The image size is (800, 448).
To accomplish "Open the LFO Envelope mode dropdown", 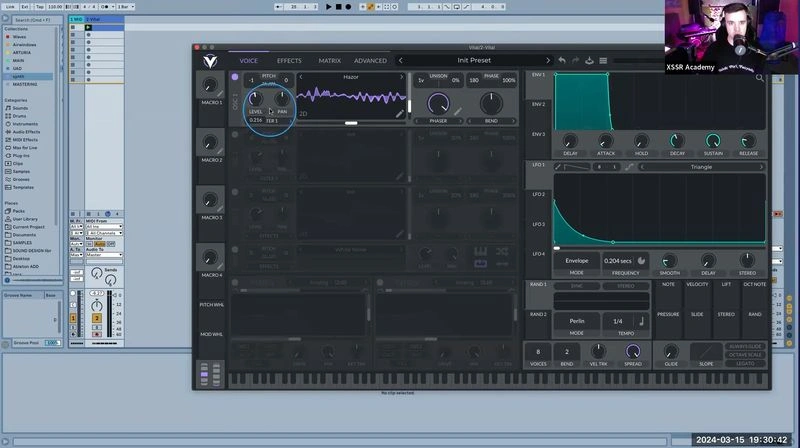I will [577, 261].
